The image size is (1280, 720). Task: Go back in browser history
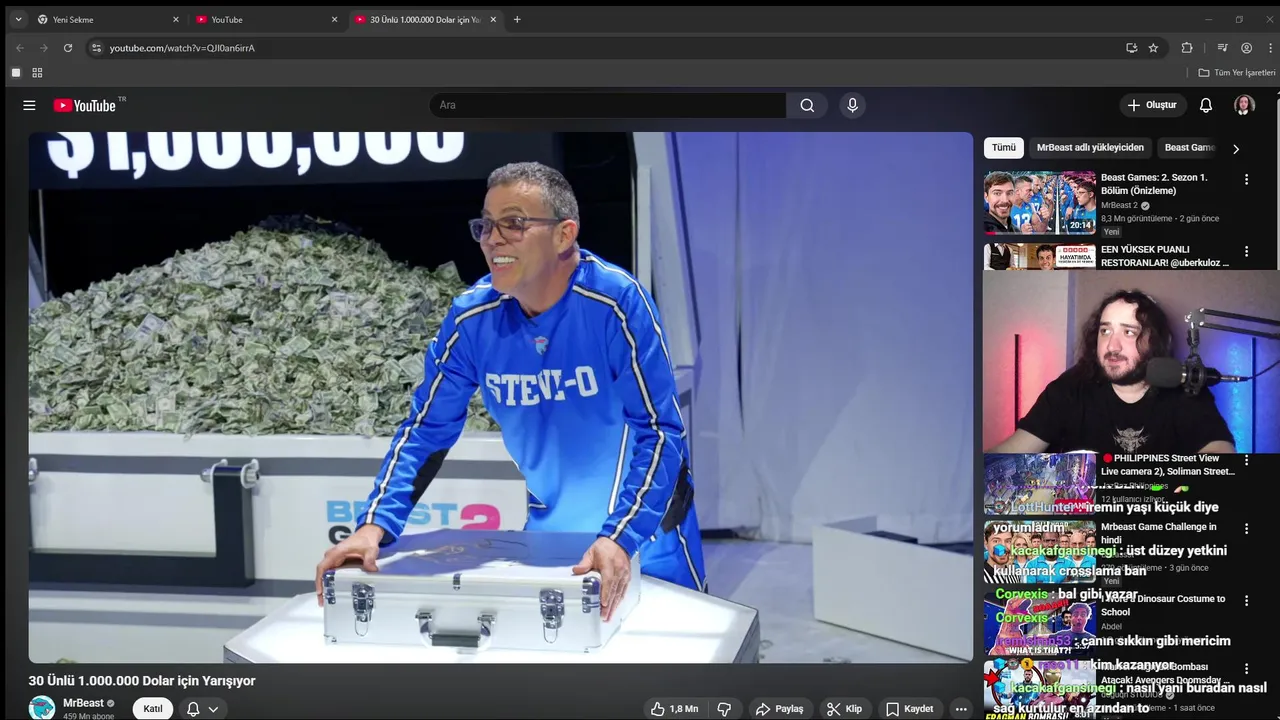pyautogui.click(x=19, y=47)
